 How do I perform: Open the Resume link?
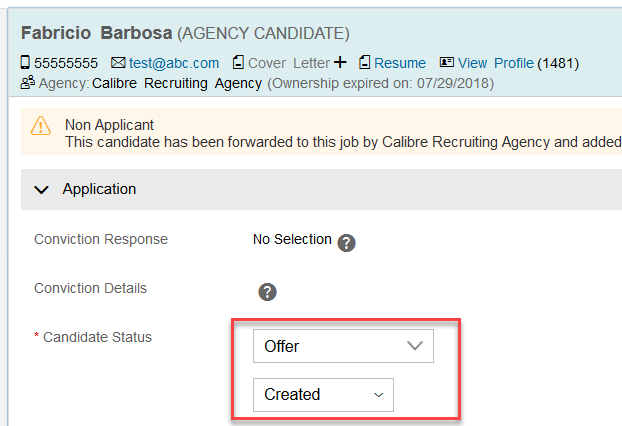click(x=400, y=63)
